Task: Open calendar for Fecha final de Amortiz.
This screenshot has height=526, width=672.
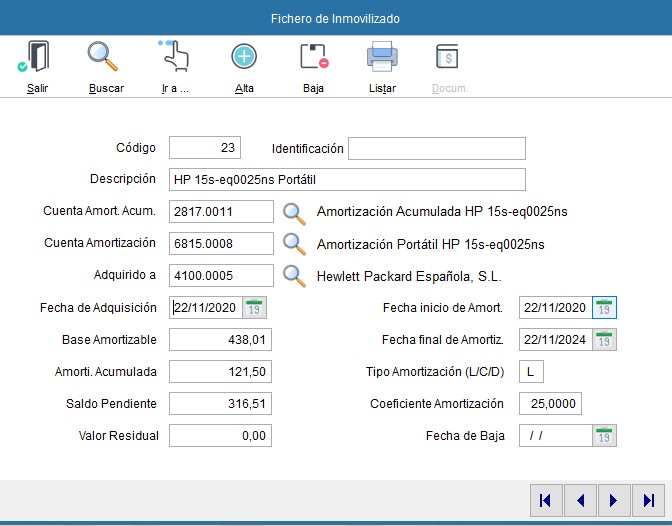Action: pyautogui.click(x=604, y=340)
